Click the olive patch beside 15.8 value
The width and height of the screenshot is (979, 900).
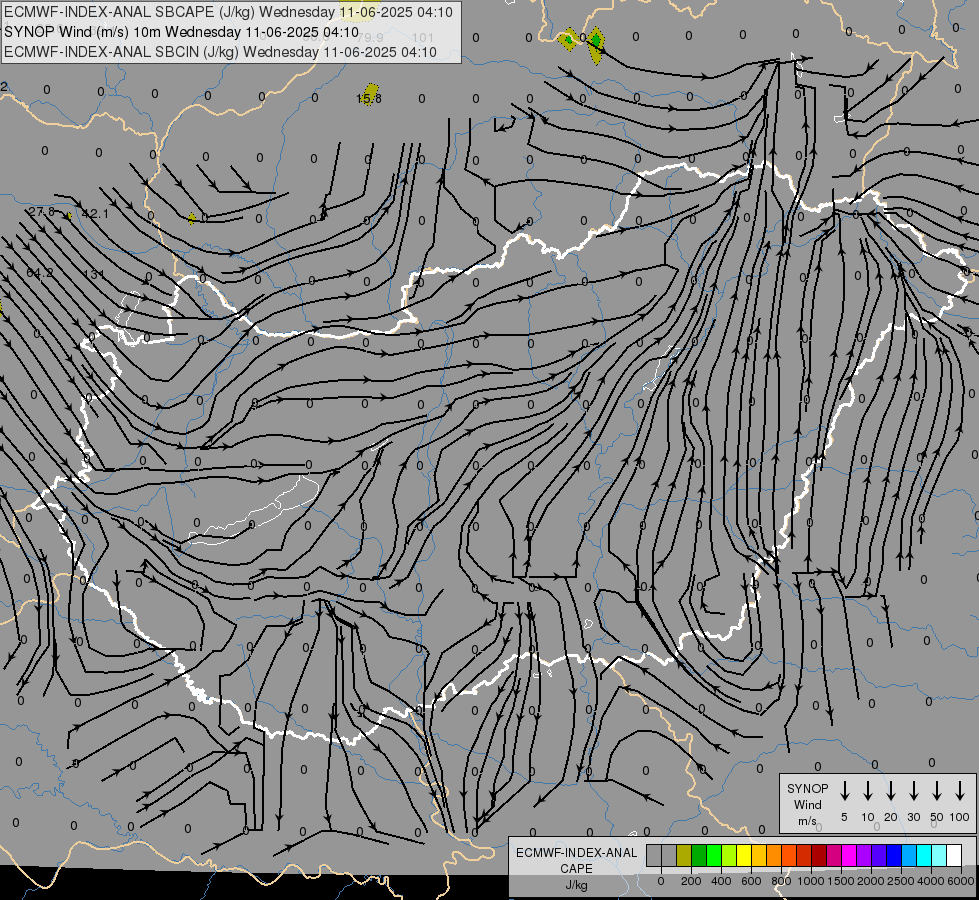[370, 94]
